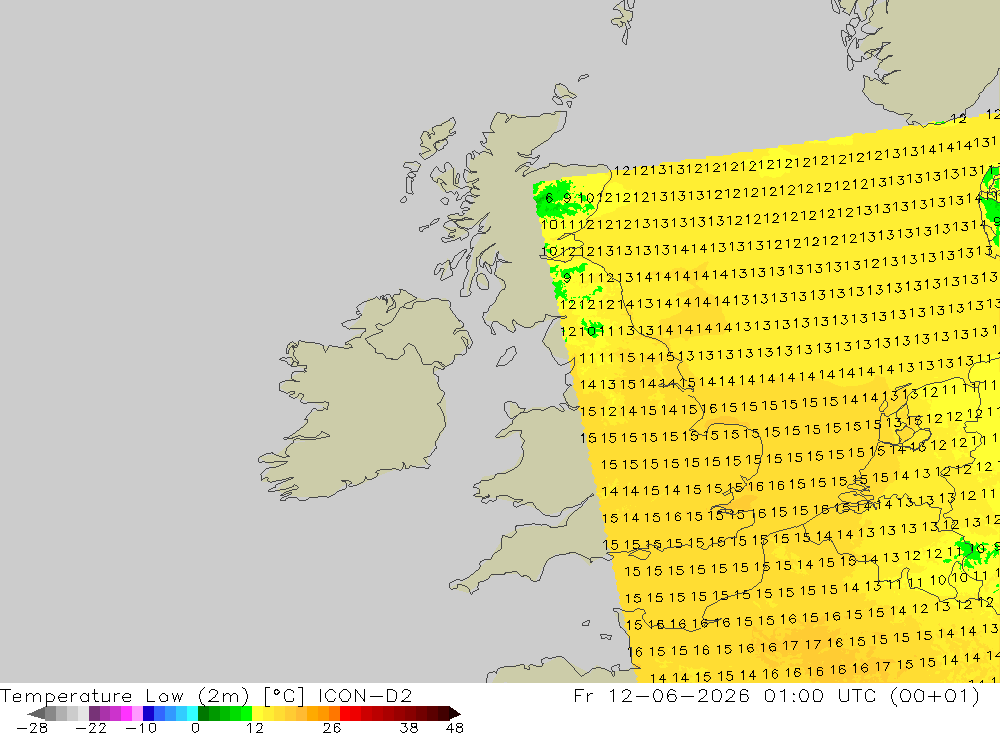Select the darkest green legend swatch
The image size is (1000, 733).
coord(203,714)
